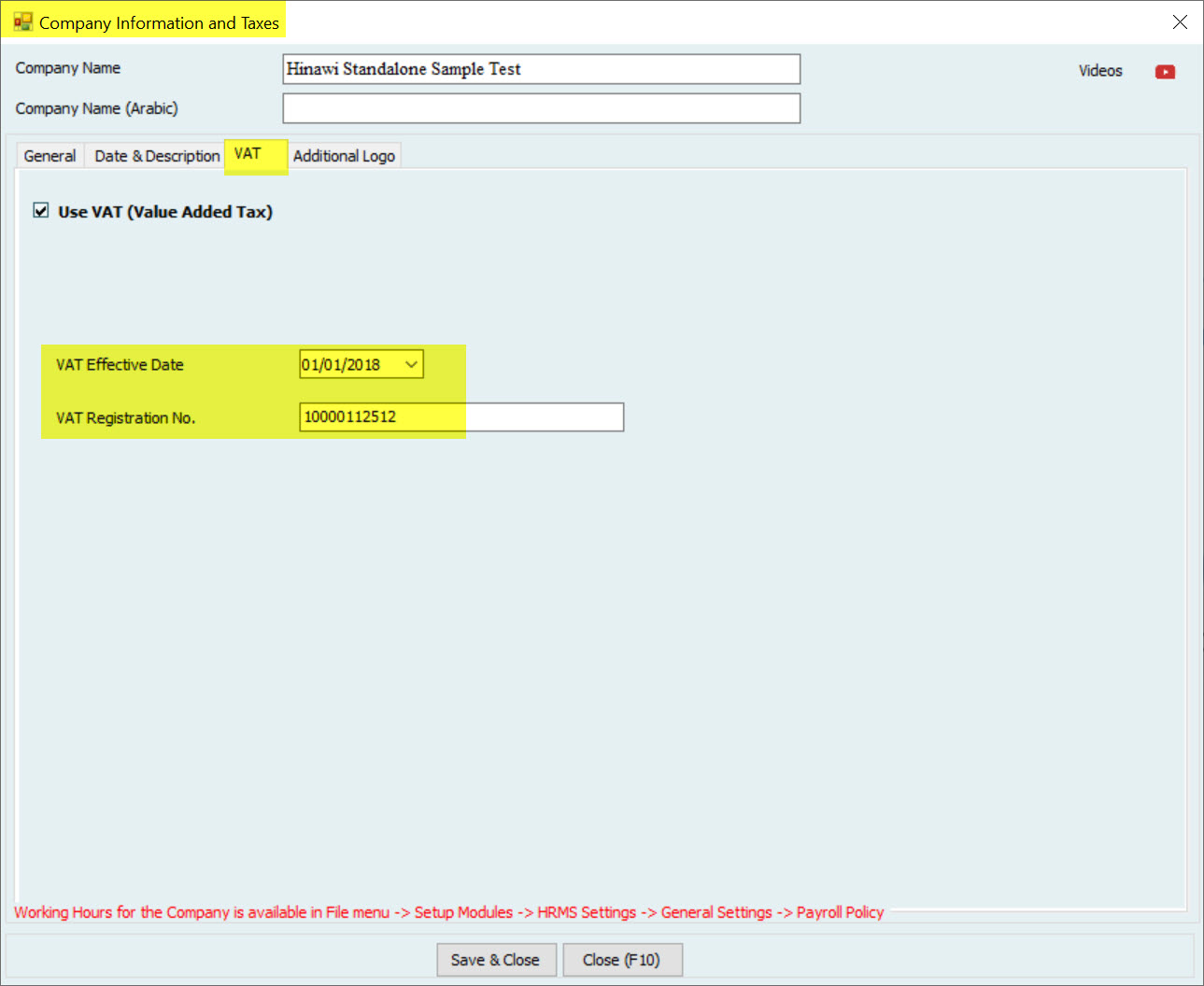1204x986 pixels.
Task: Click the VAT Registration No. label
Action: pos(125,418)
